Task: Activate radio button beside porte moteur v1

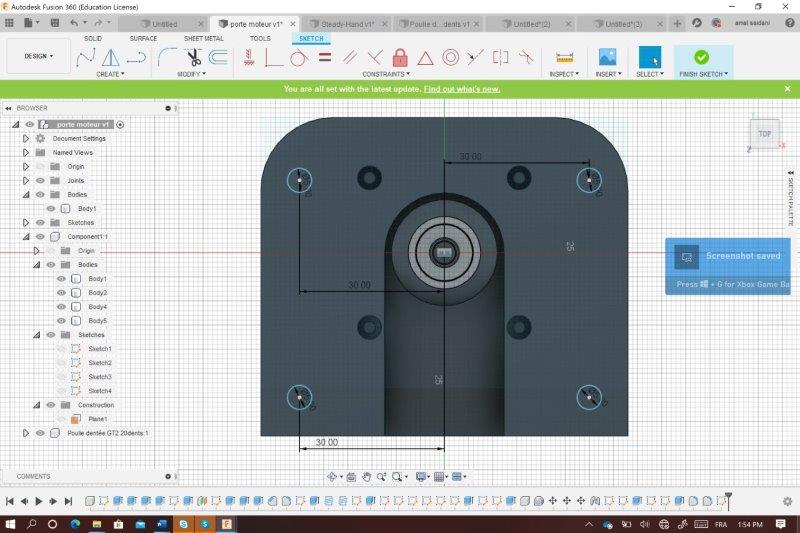Action: coord(120,124)
